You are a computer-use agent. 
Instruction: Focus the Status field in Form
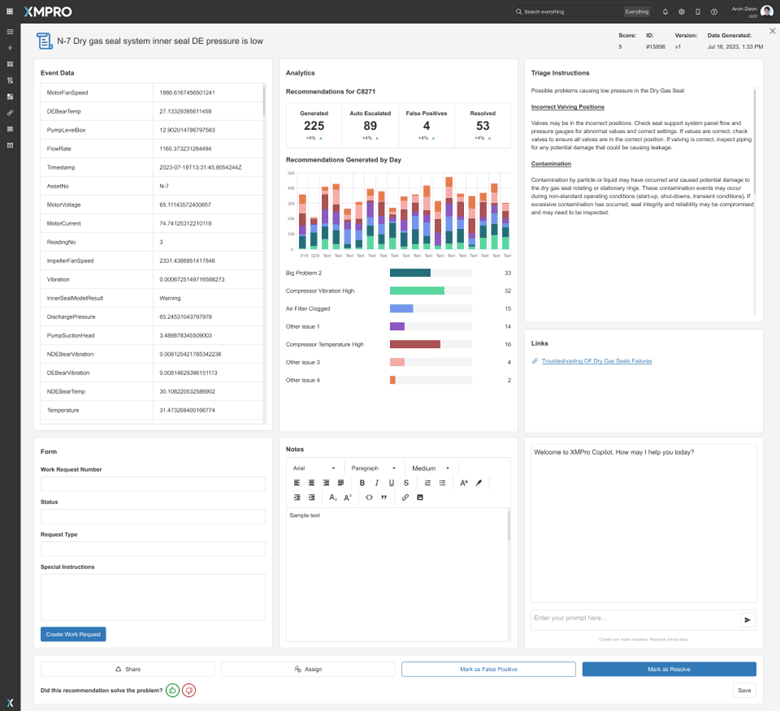pyautogui.click(x=153, y=516)
